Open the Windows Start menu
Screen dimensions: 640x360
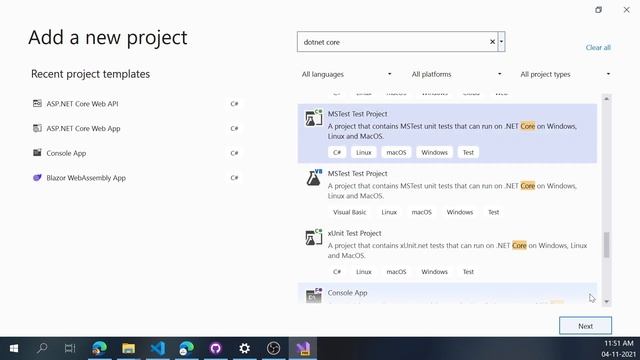click(x=14, y=348)
